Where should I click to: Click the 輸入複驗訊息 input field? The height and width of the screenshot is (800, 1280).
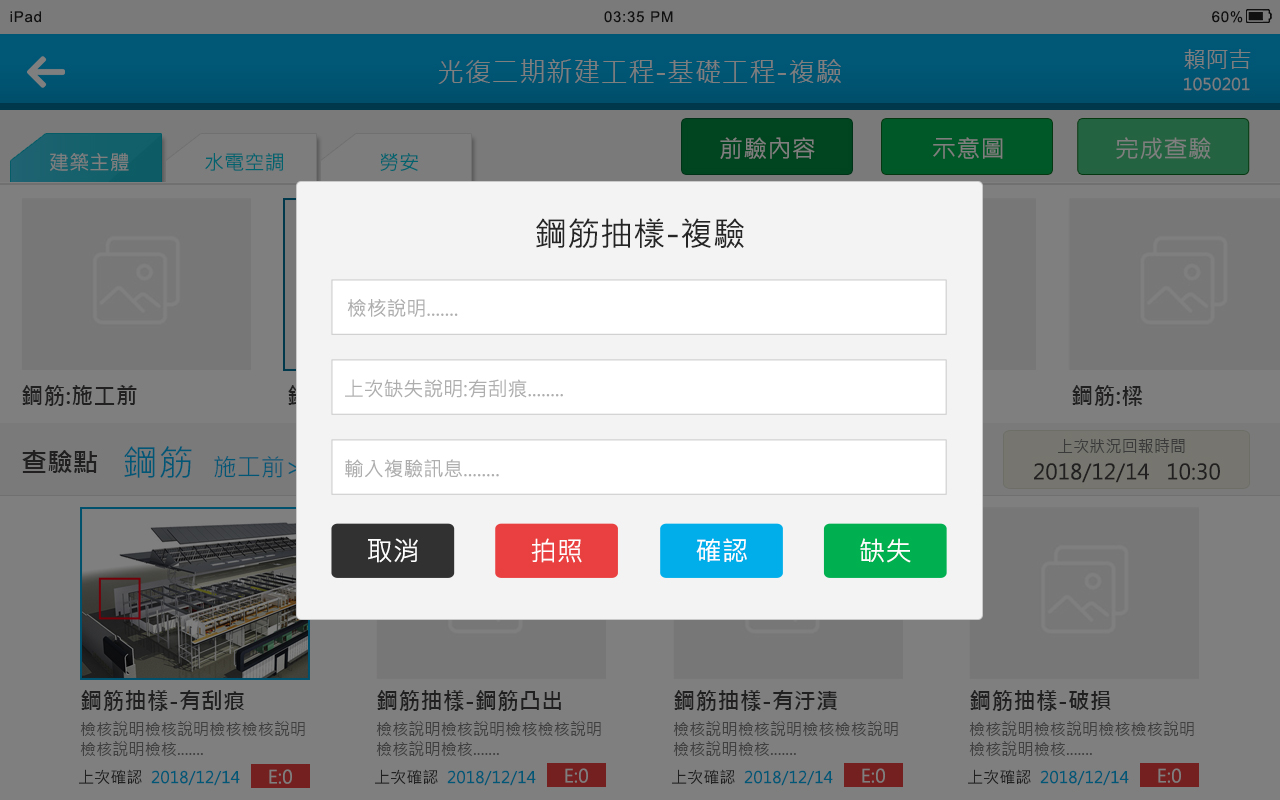638,468
